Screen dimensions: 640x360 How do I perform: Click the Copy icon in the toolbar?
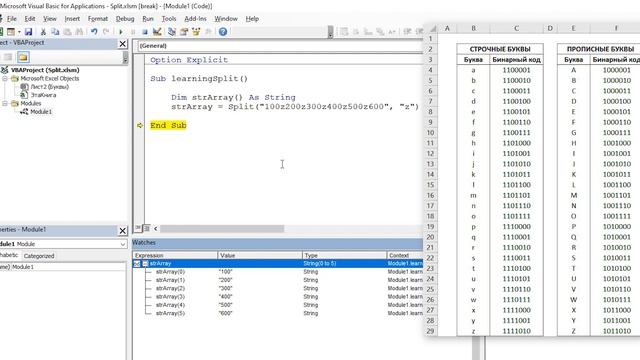pos(55,32)
